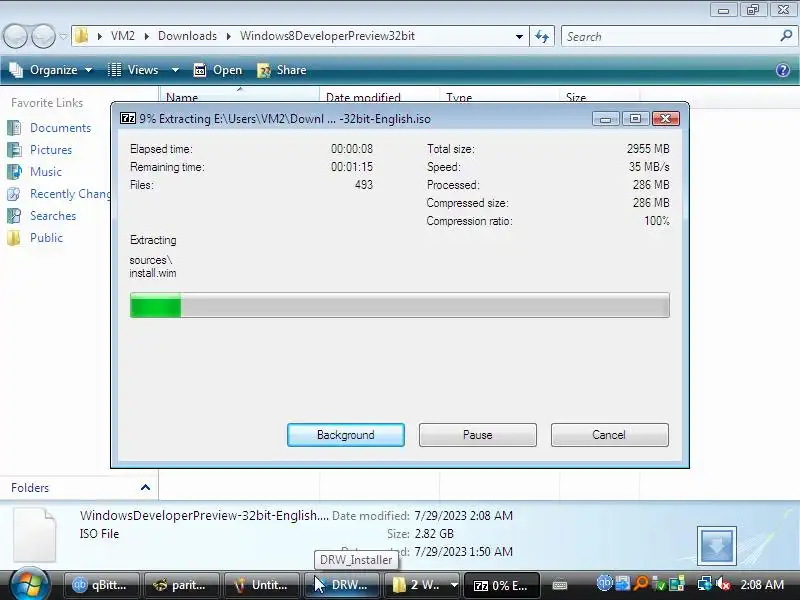Switch to the Untit... taskbar button
800x600 pixels.
tap(262, 585)
